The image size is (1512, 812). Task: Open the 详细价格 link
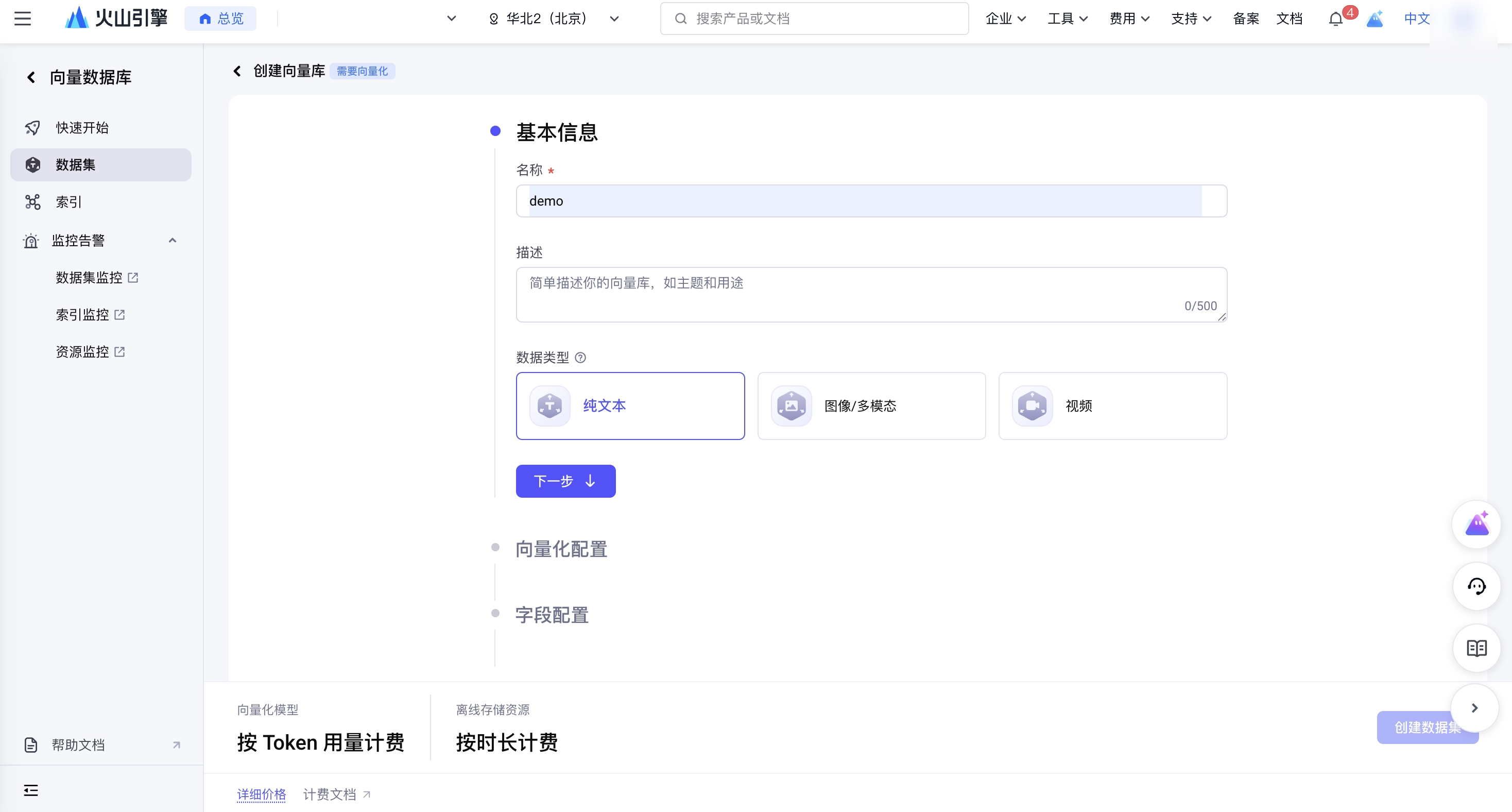(x=261, y=794)
